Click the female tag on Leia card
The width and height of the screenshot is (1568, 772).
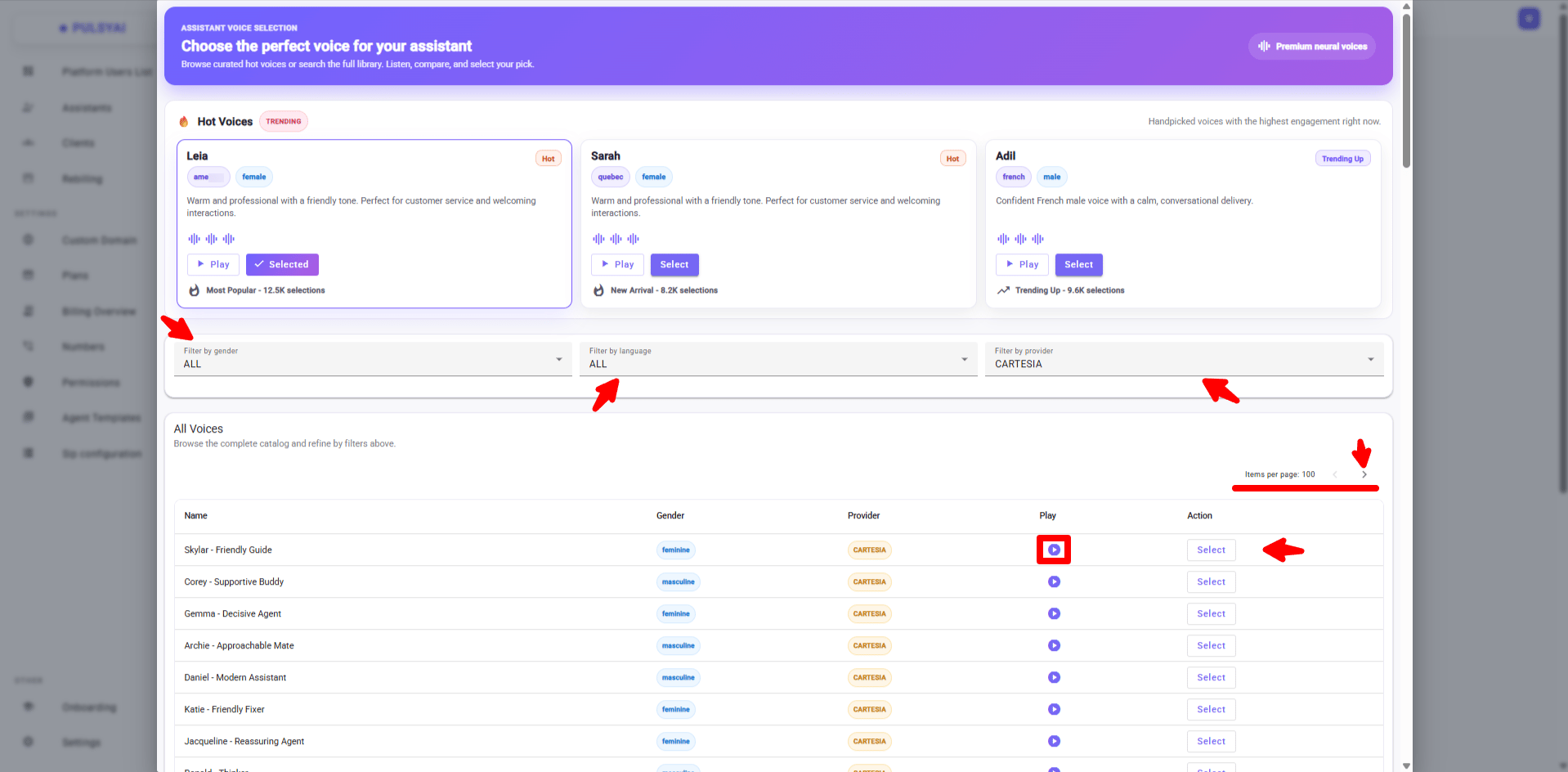click(254, 177)
